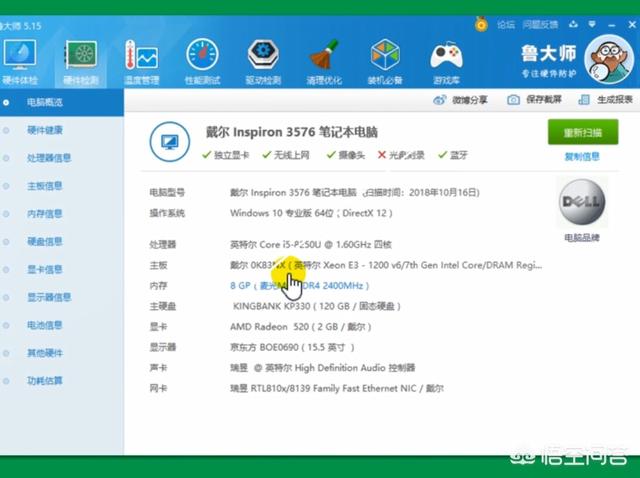Share via 微博分享 Weibo button
Image resolution: width=640 pixels, height=478 pixels.
click(x=461, y=100)
